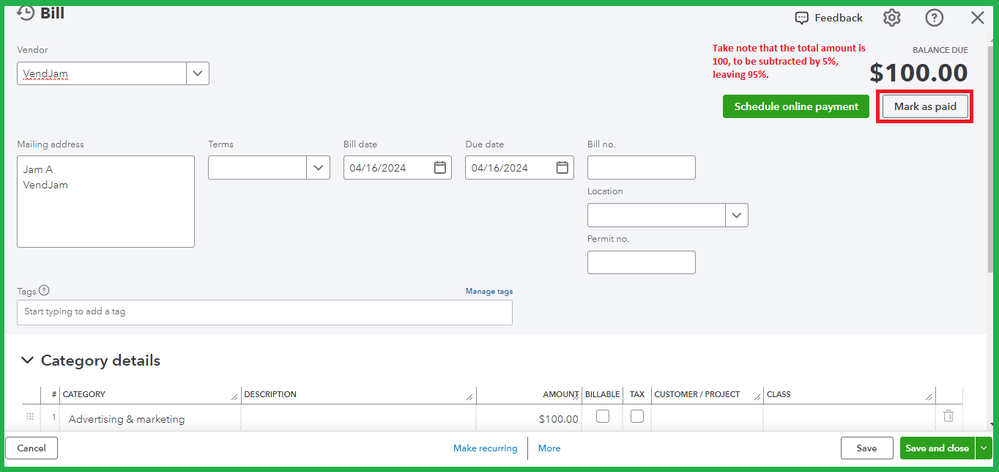999x472 pixels.
Task: Open Due date calendar picker
Action: 561,168
